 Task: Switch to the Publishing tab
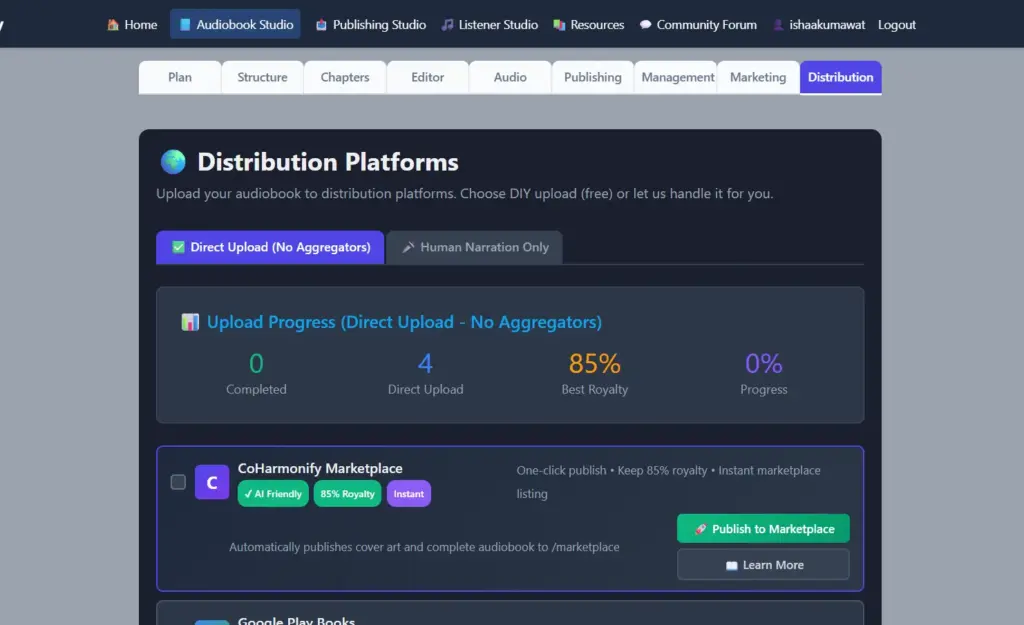pos(592,76)
